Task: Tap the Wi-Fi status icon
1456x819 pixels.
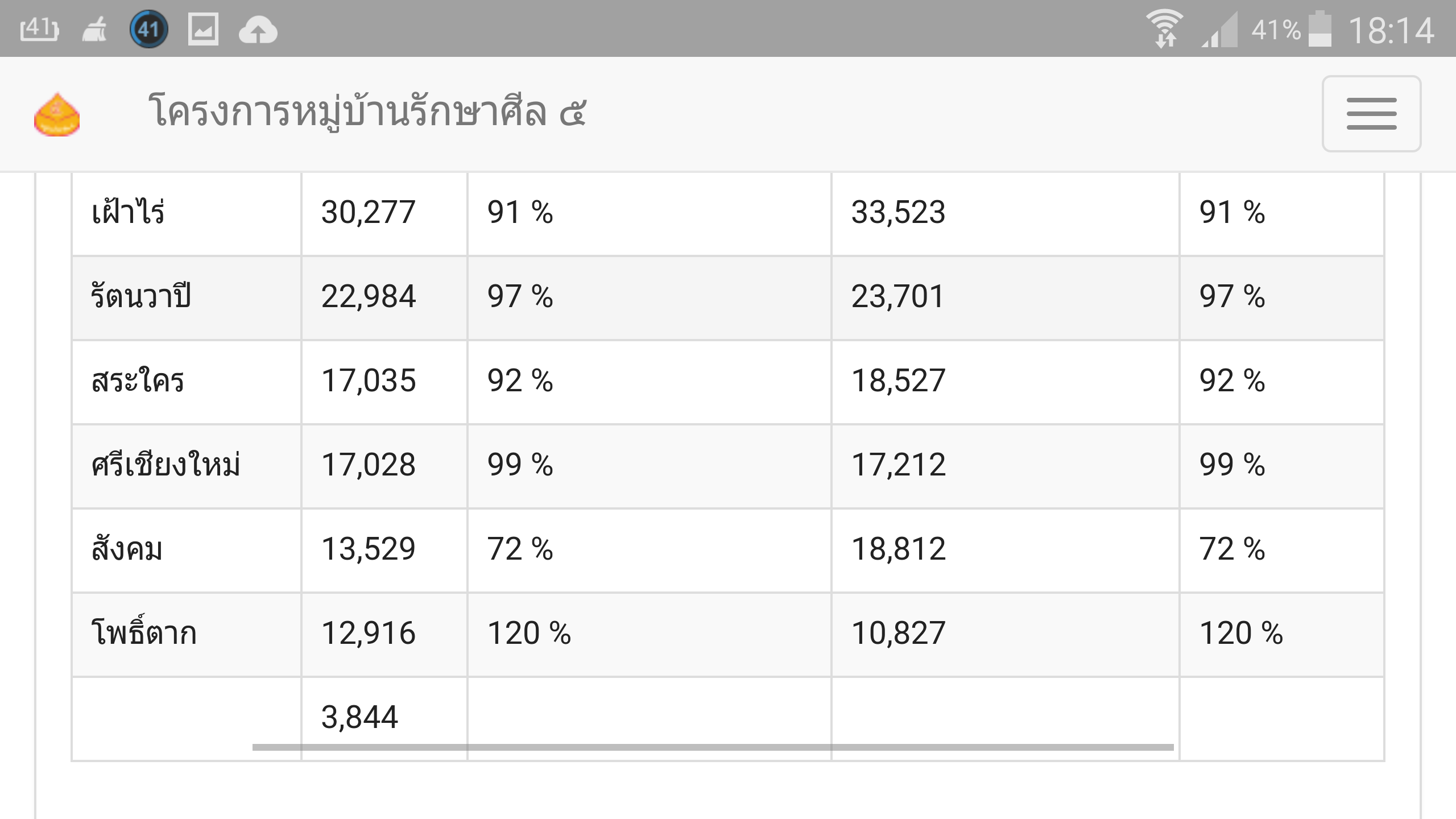Action: pyautogui.click(x=1165, y=29)
